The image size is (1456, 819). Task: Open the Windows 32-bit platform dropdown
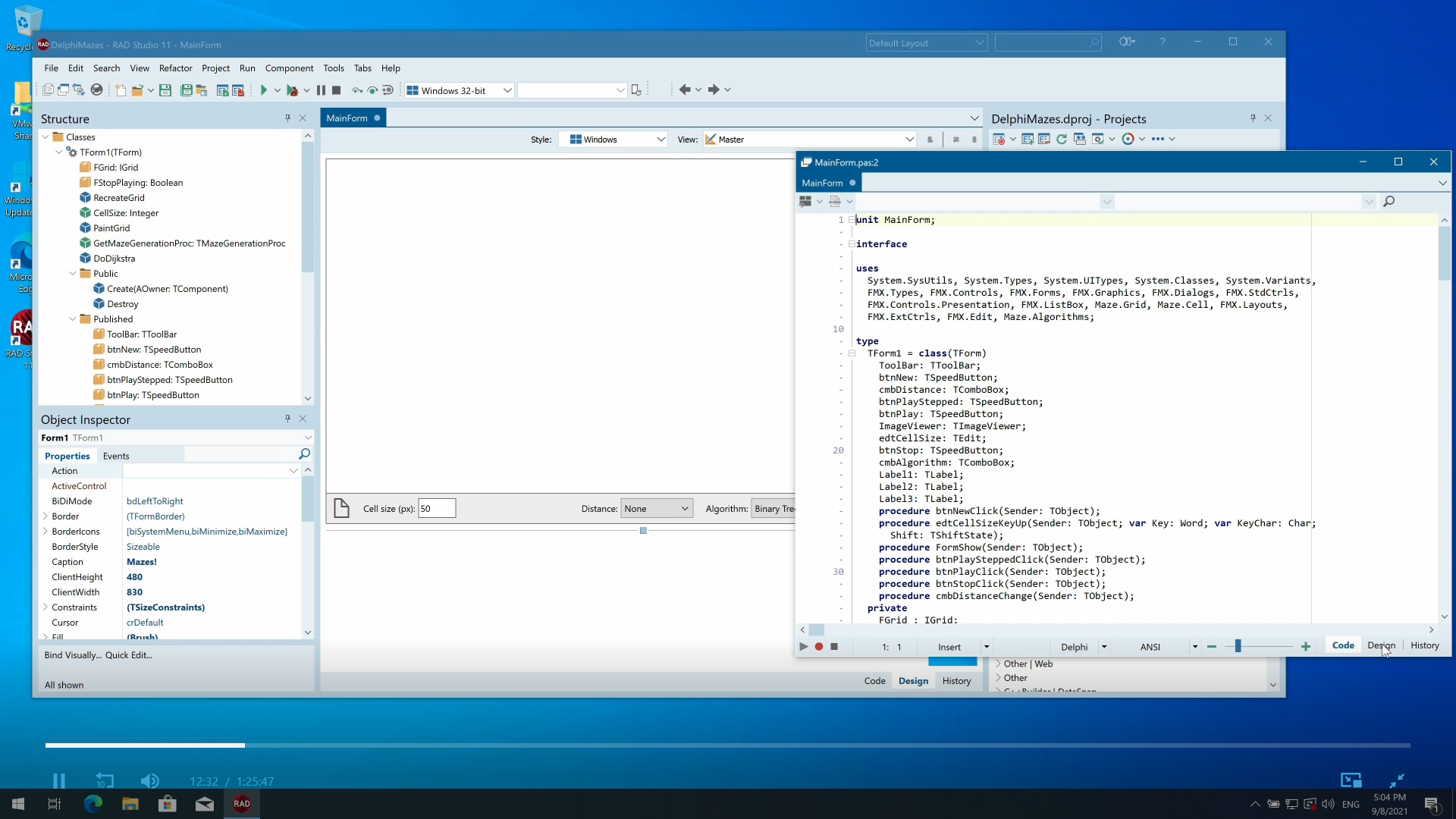coord(507,90)
